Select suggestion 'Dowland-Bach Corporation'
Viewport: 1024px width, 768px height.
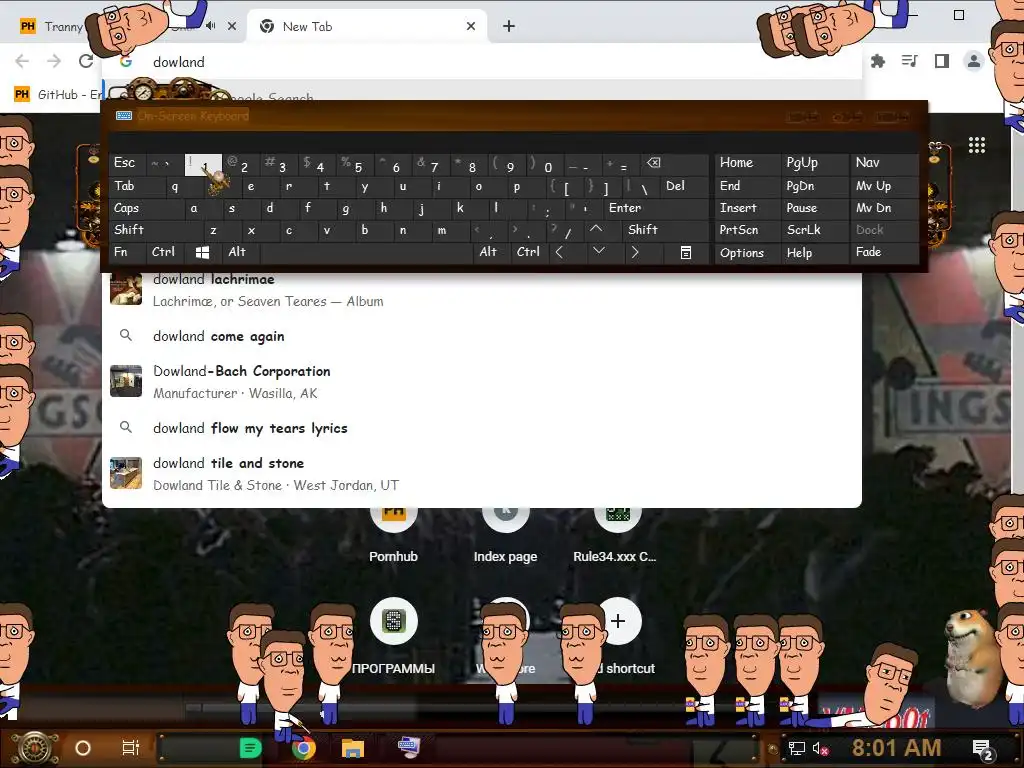click(x=482, y=381)
